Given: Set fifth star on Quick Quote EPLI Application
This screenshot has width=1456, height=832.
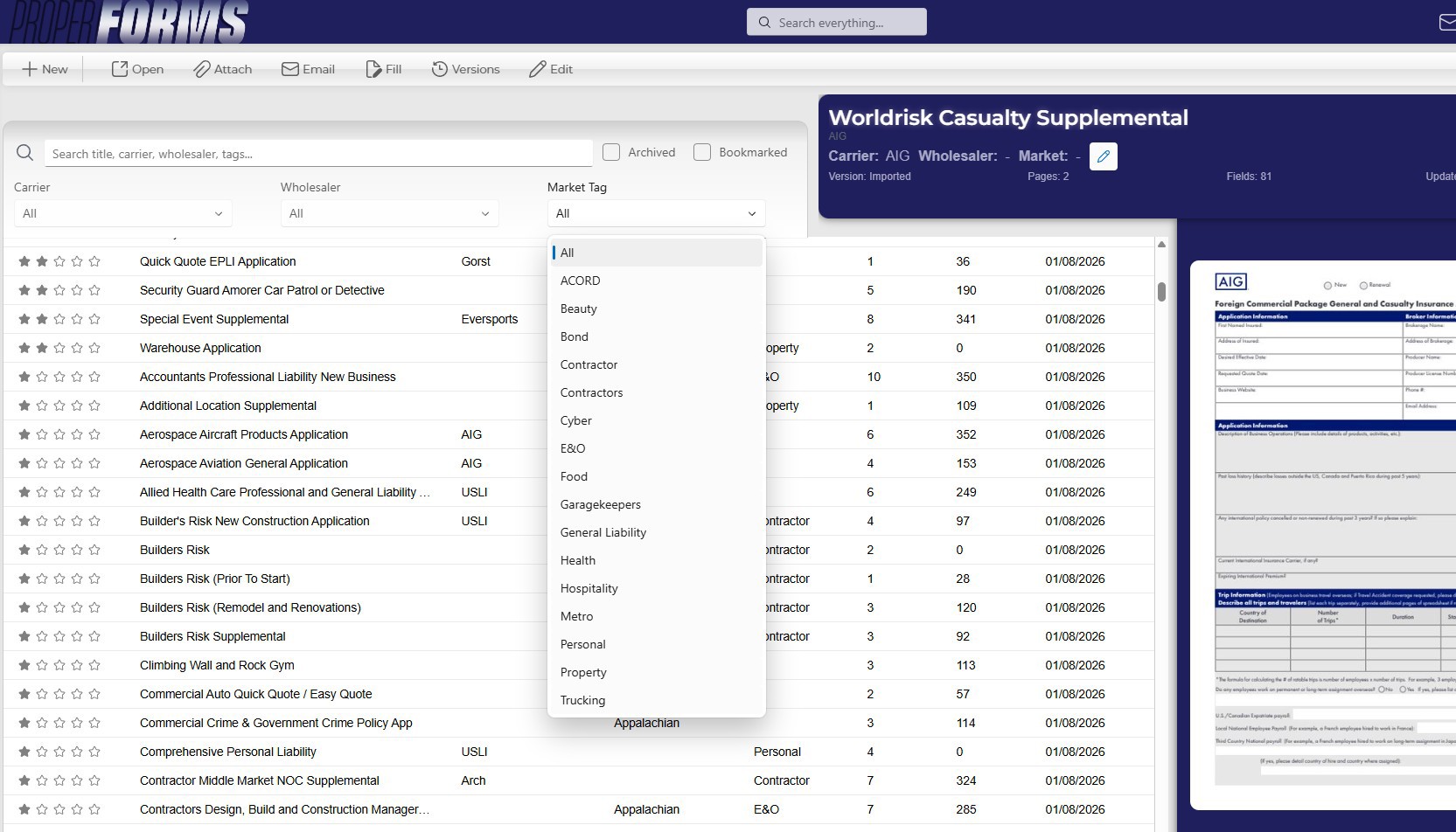Looking at the screenshot, I should [x=94, y=261].
